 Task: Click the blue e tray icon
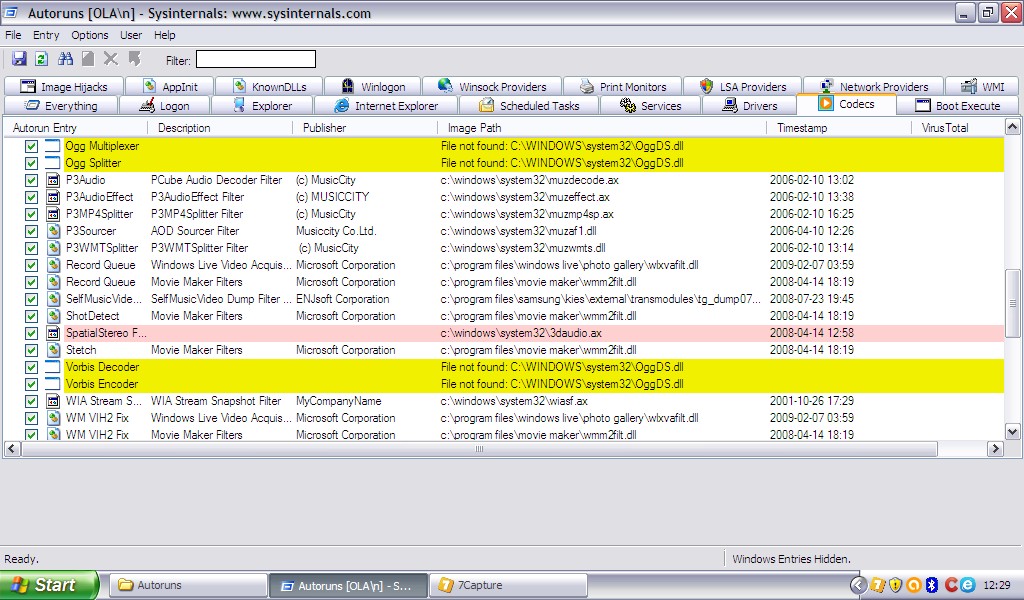click(x=967, y=585)
